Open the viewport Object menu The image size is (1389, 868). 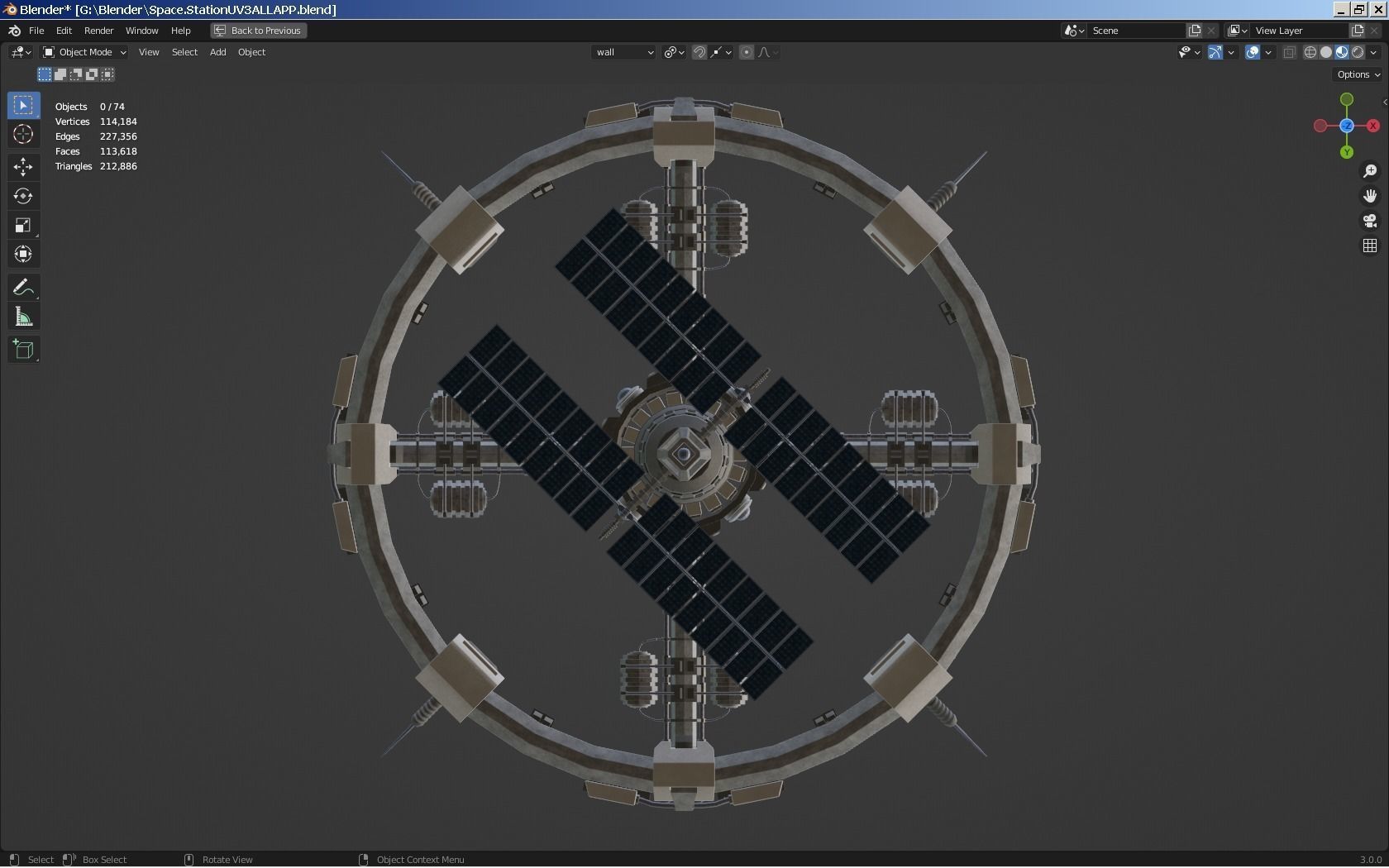[251, 52]
